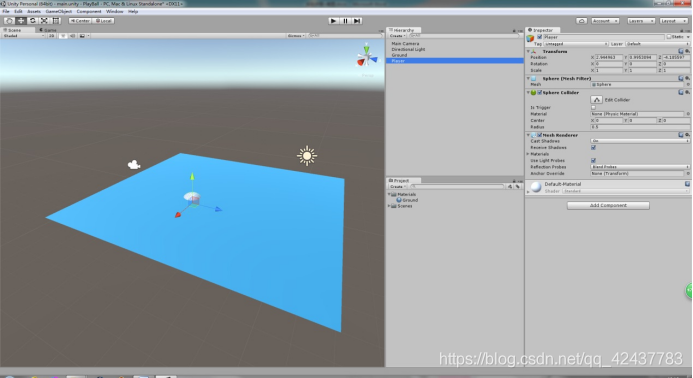Open the Mesh object picker circle

click(x=688, y=84)
